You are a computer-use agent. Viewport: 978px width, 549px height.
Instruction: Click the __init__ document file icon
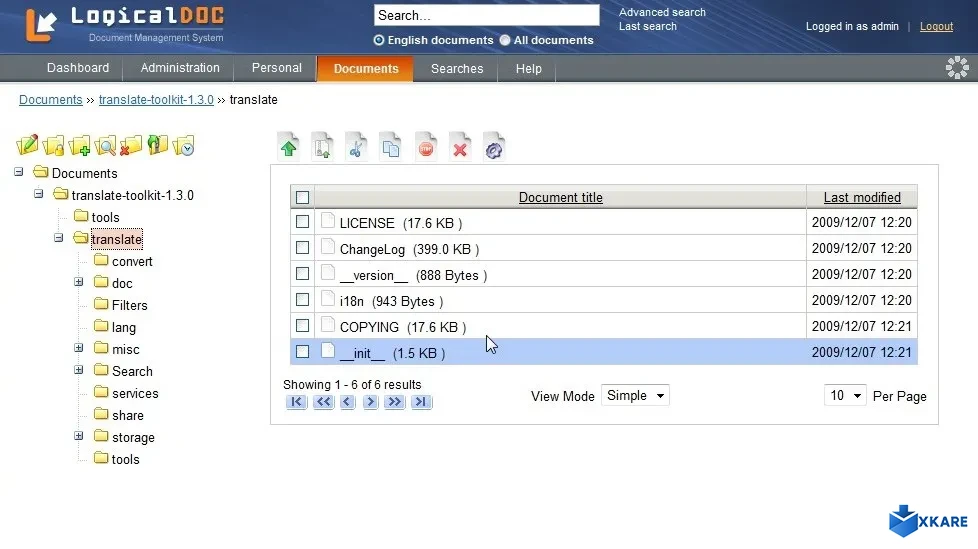click(x=328, y=351)
